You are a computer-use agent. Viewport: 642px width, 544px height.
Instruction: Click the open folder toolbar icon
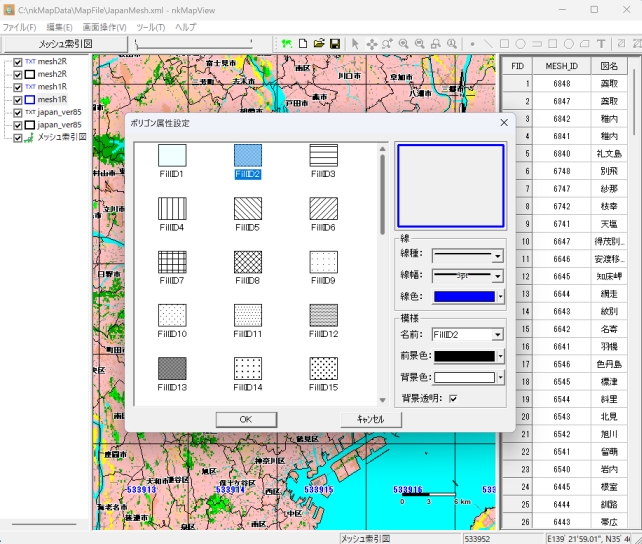pos(319,44)
